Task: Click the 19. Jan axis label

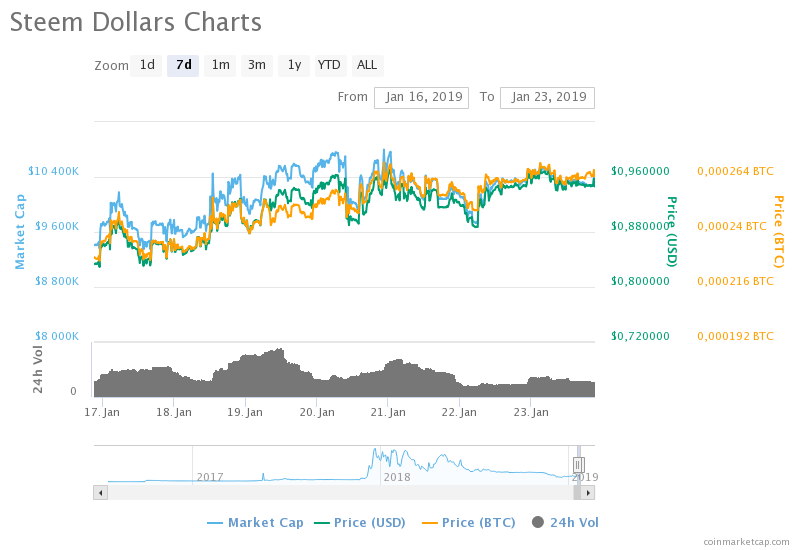Action: click(x=245, y=412)
